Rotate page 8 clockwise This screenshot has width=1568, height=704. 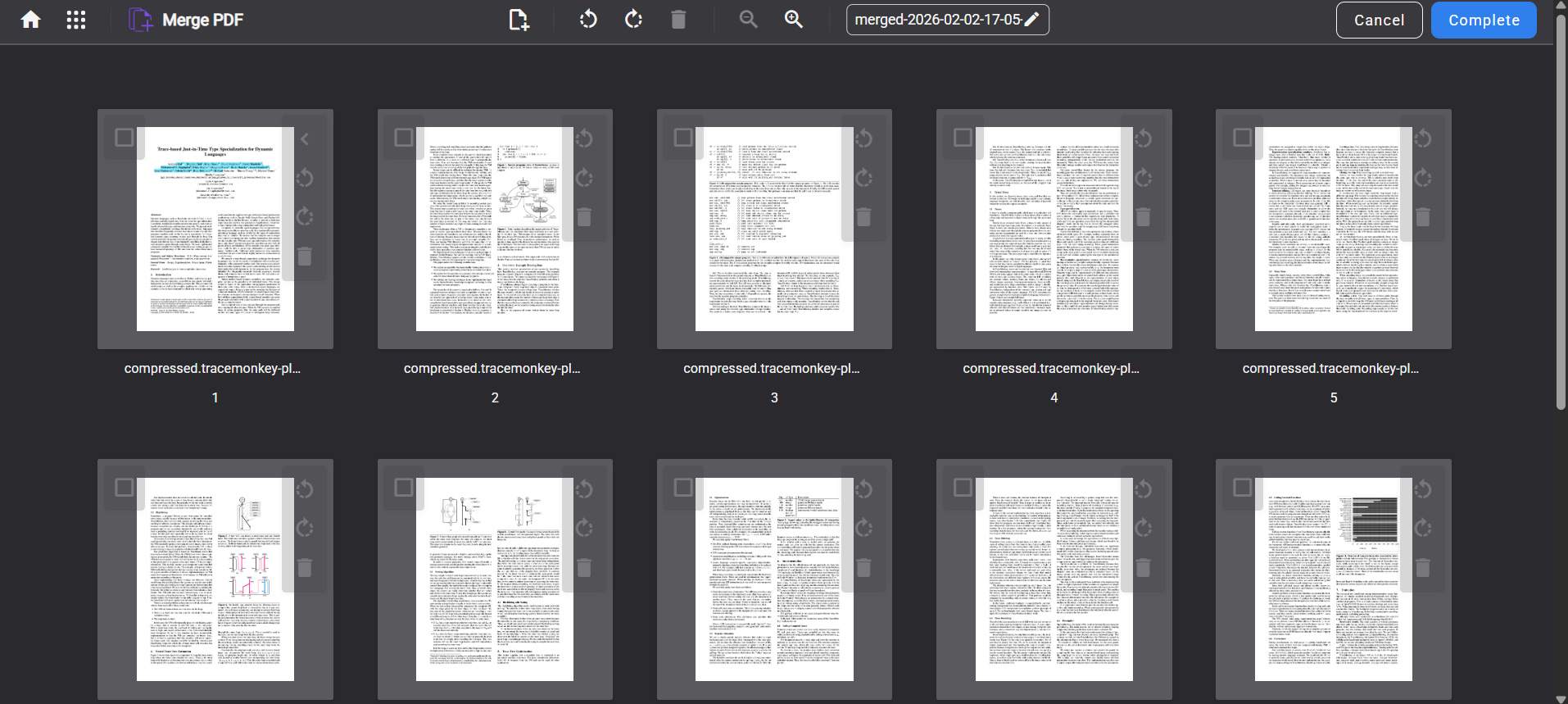click(x=863, y=528)
